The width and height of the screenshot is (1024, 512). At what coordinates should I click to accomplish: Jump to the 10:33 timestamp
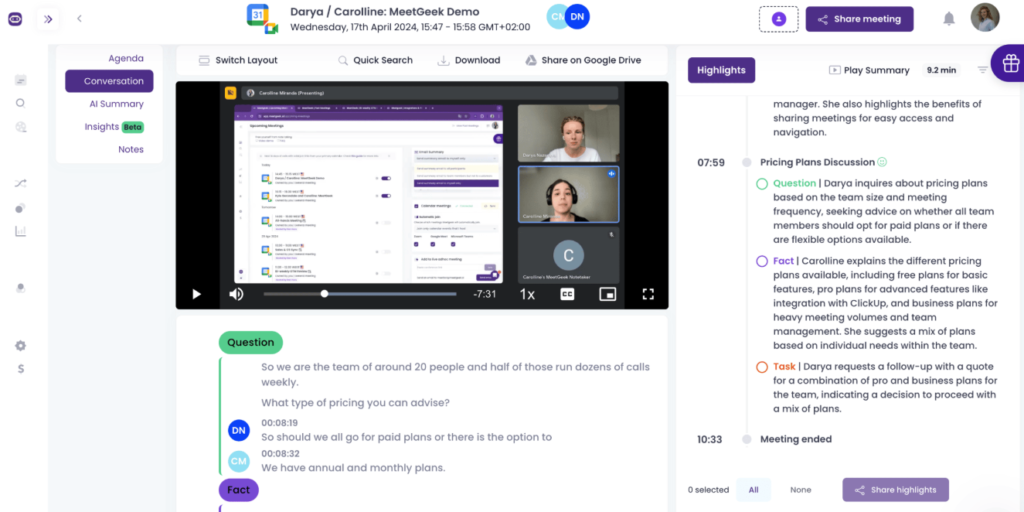pos(709,440)
